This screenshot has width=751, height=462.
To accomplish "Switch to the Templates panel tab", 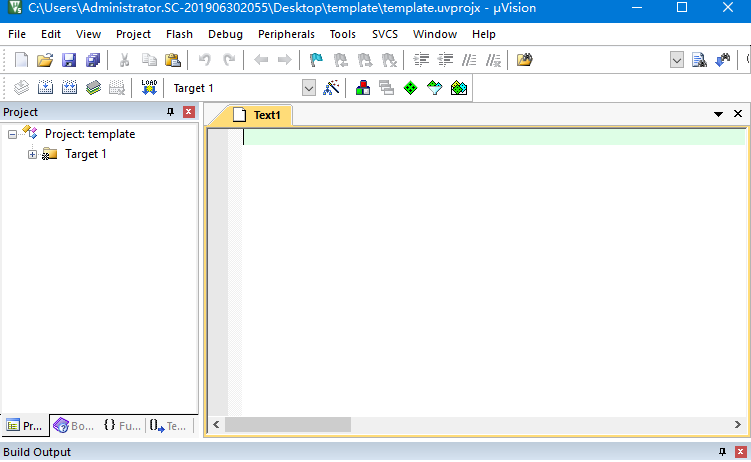I will 168,426.
